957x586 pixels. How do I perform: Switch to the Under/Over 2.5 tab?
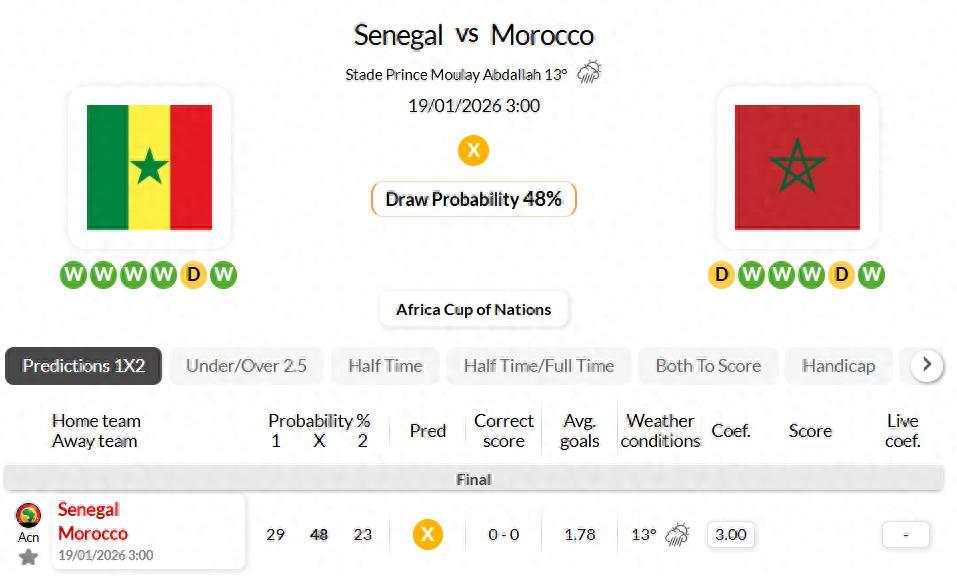coord(246,366)
